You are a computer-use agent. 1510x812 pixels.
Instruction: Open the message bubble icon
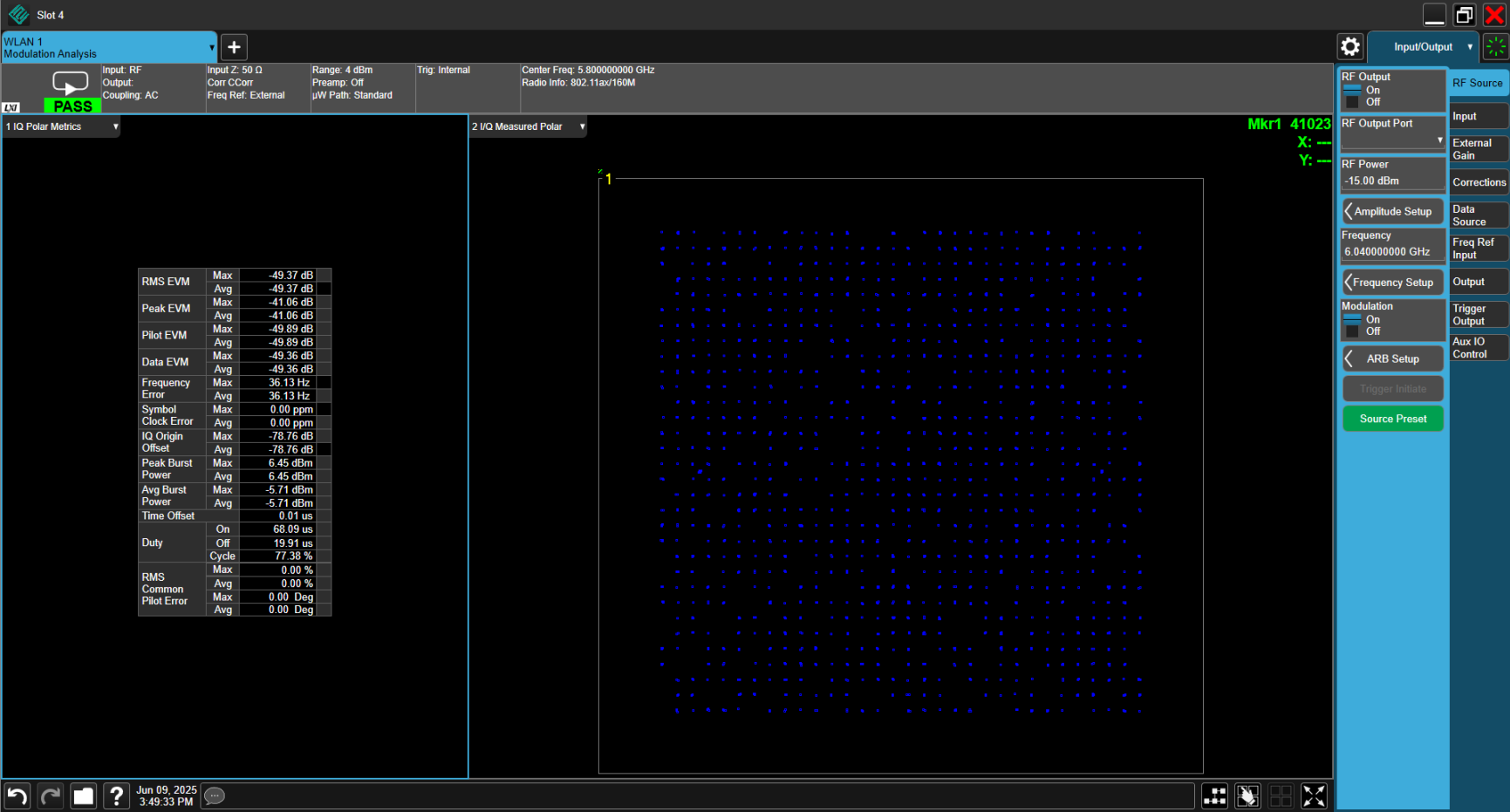[x=215, y=795]
